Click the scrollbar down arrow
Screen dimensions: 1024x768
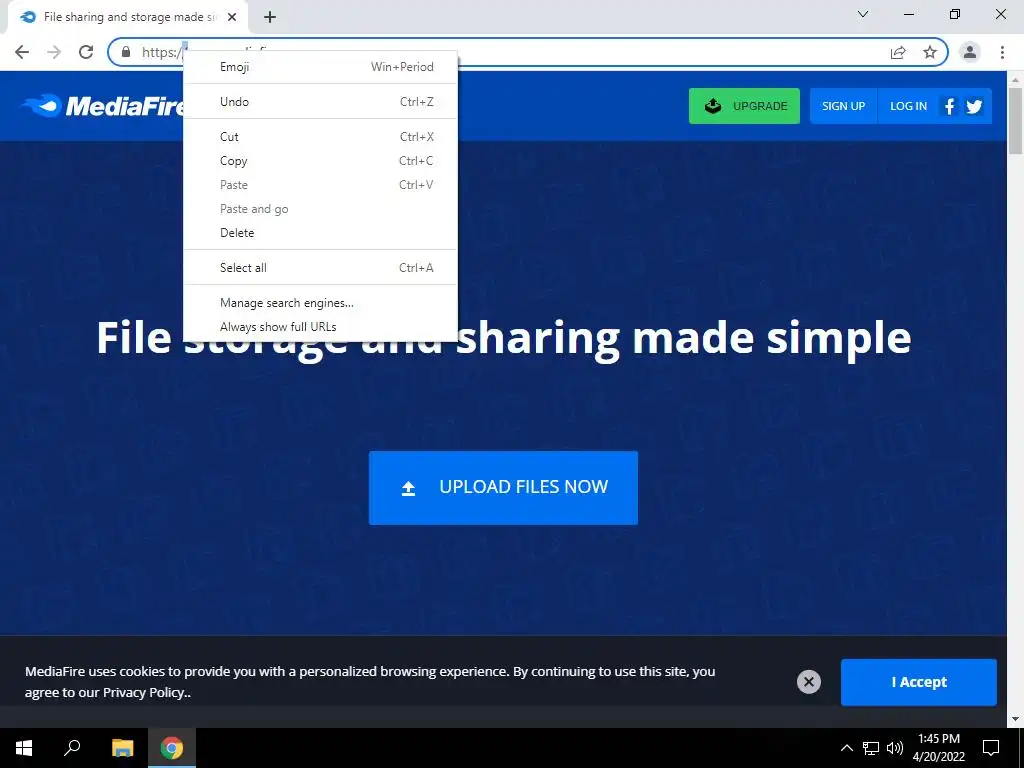click(1015, 720)
